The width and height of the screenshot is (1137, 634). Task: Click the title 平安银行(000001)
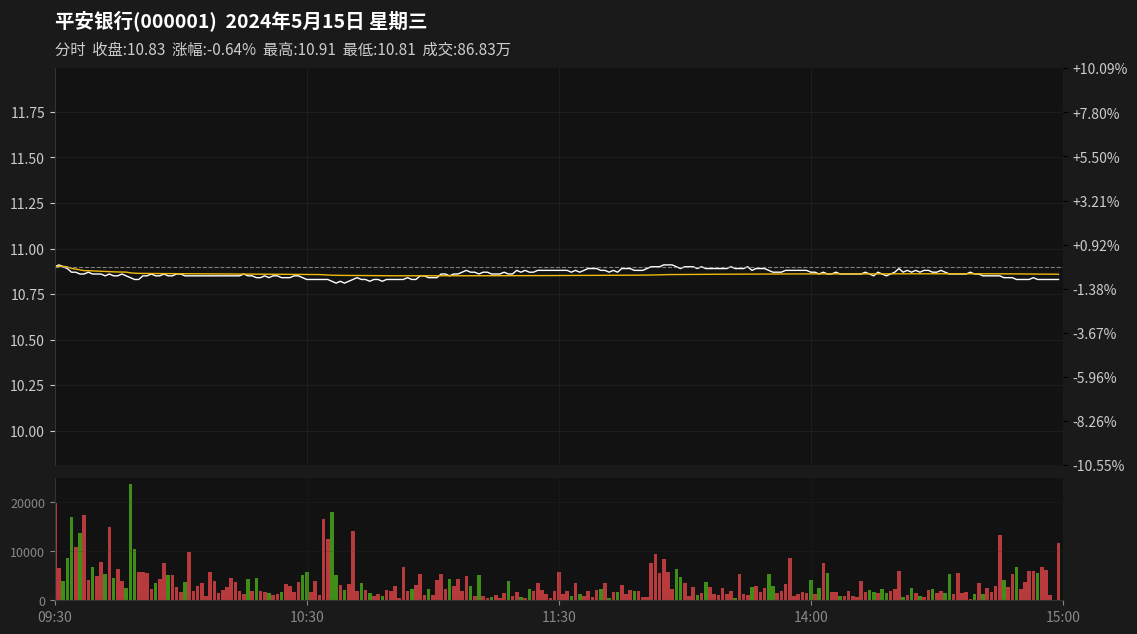(x=136, y=21)
